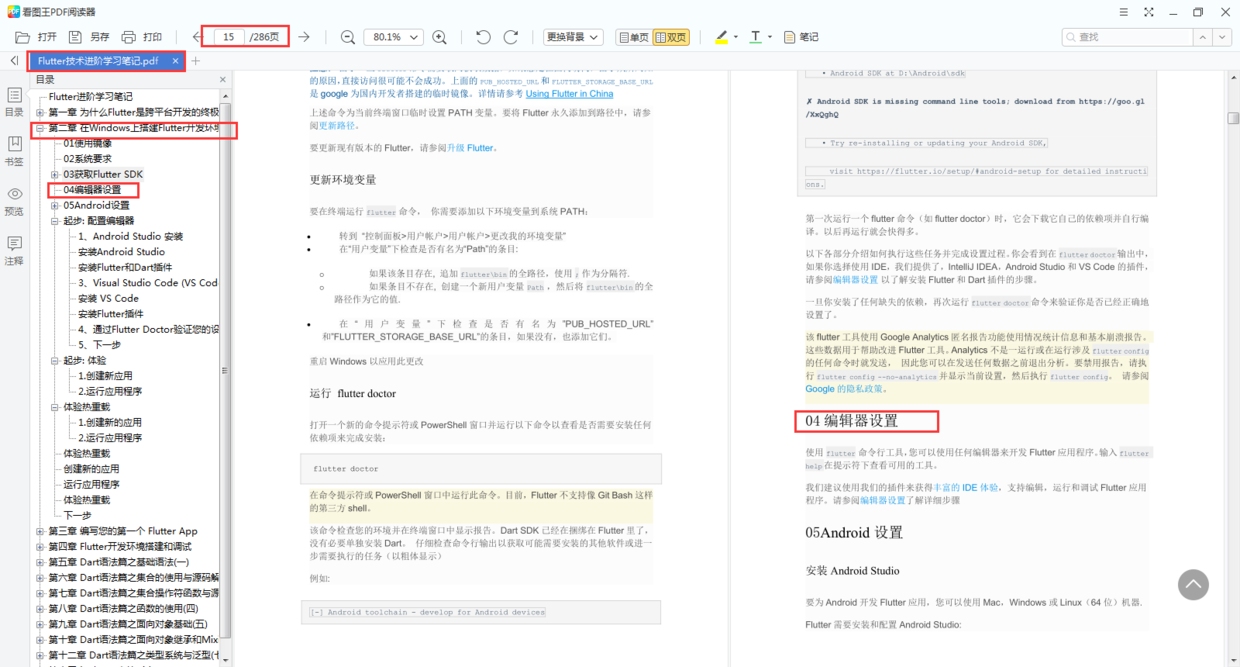Click the zoom out magnifier

click(x=347, y=37)
